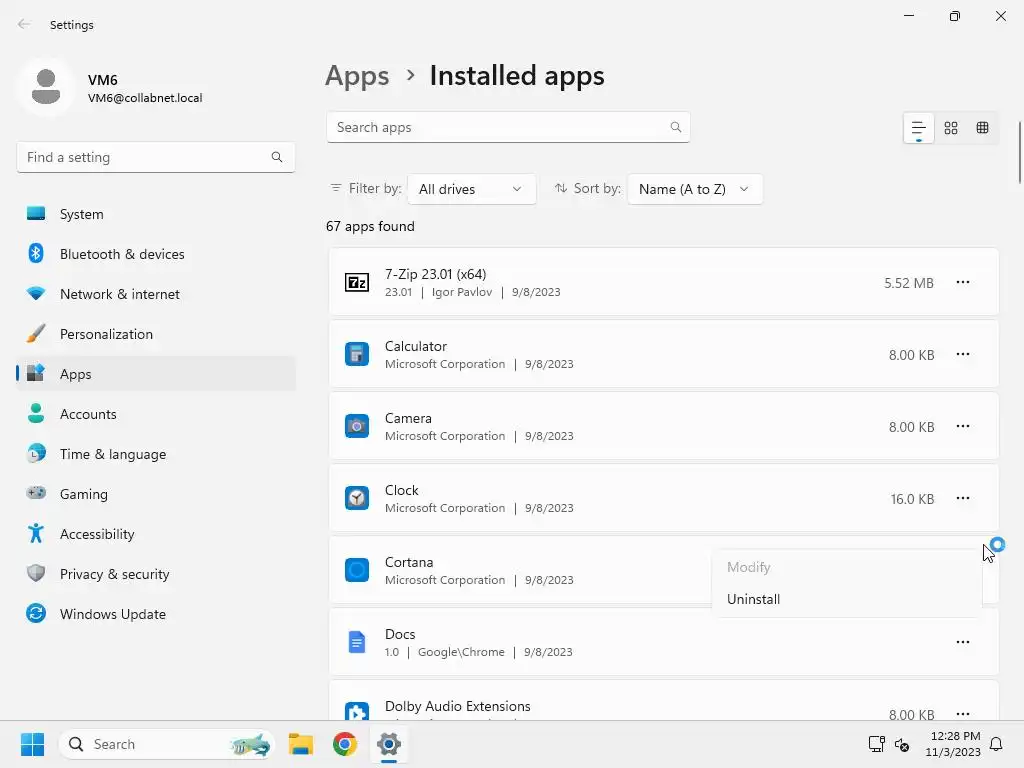Image resolution: width=1024 pixels, height=768 pixels.
Task: Open Google Chrome from the taskbar
Action: [x=345, y=744]
